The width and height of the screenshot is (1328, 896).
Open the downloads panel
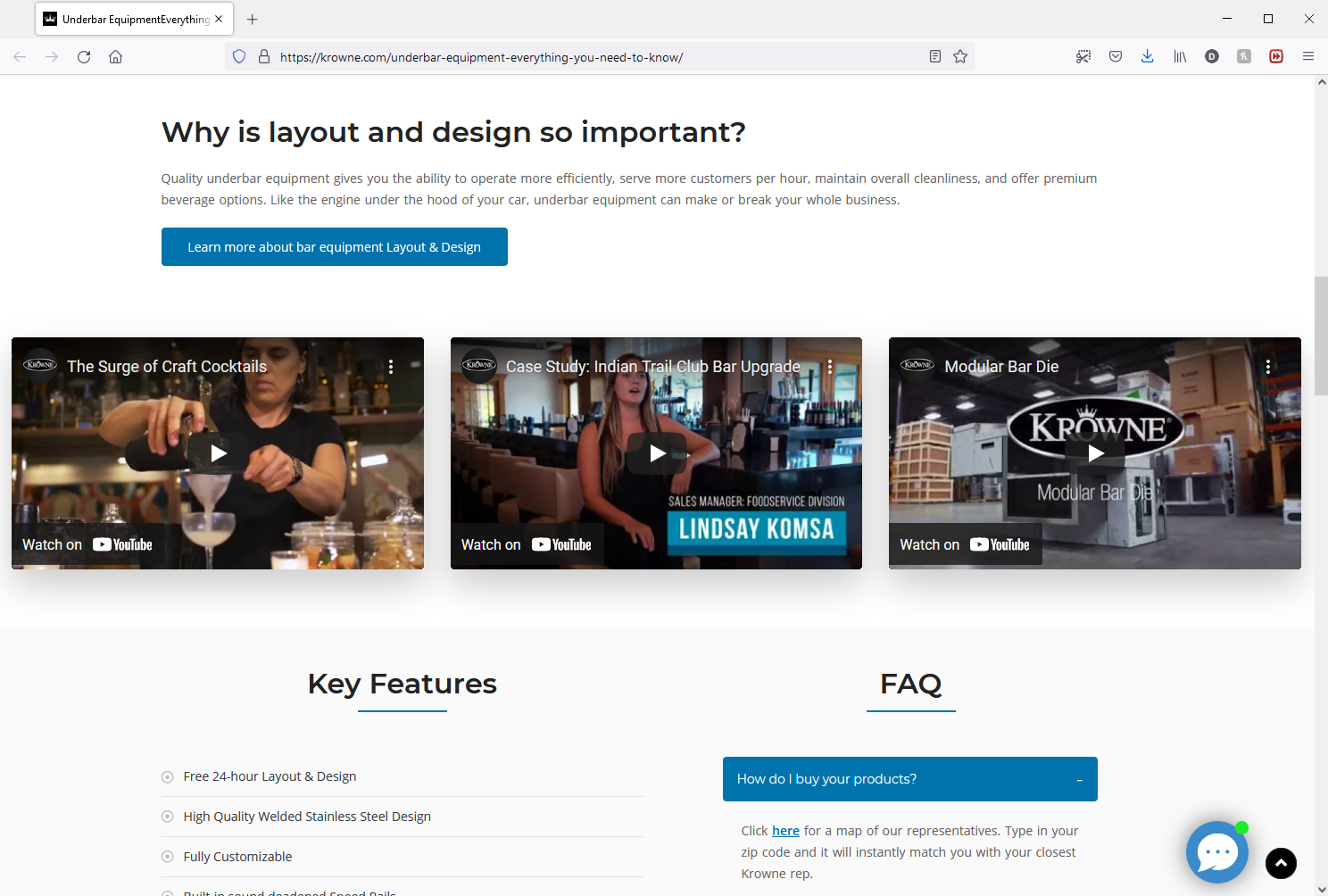[x=1148, y=57]
